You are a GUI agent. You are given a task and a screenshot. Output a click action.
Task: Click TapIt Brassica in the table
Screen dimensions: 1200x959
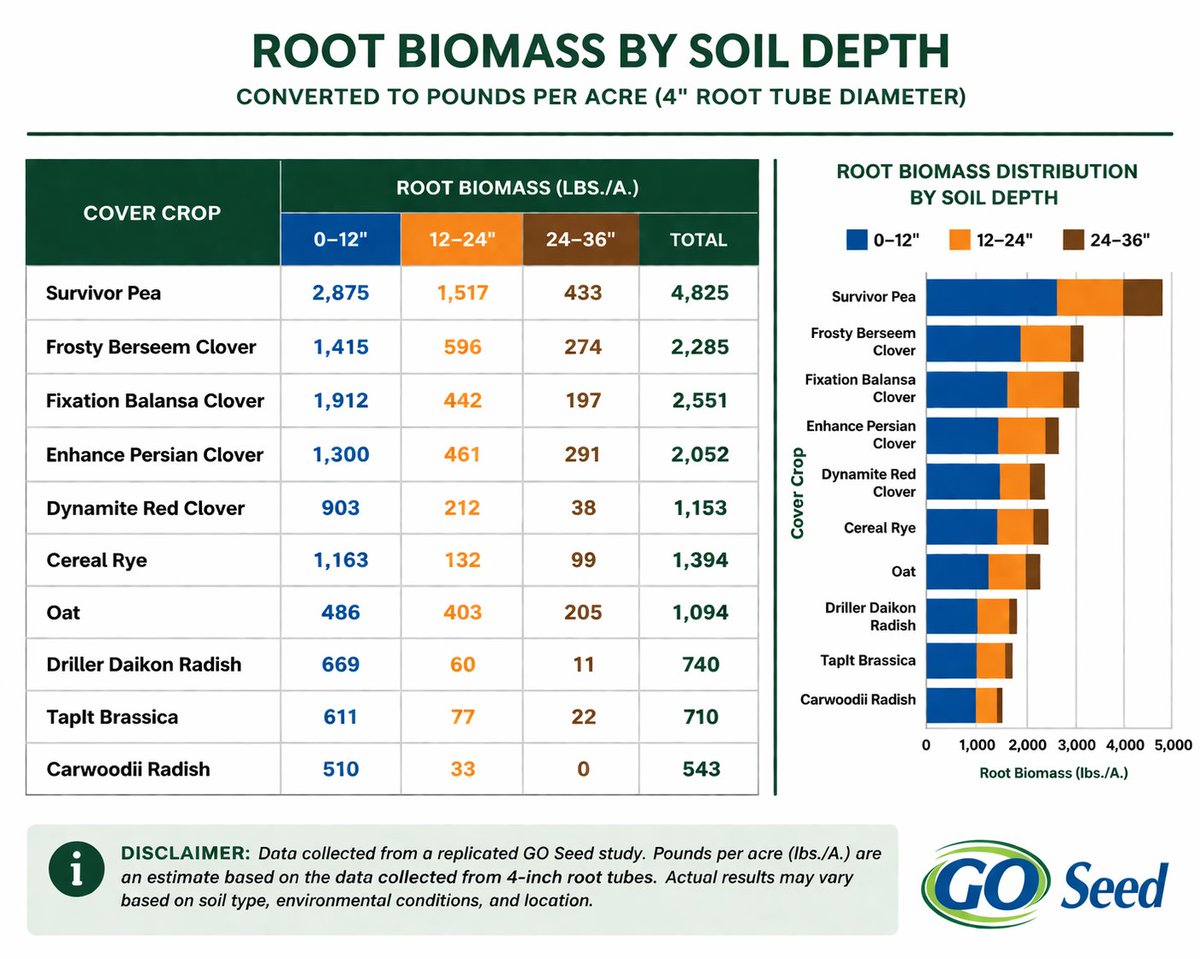(x=113, y=717)
